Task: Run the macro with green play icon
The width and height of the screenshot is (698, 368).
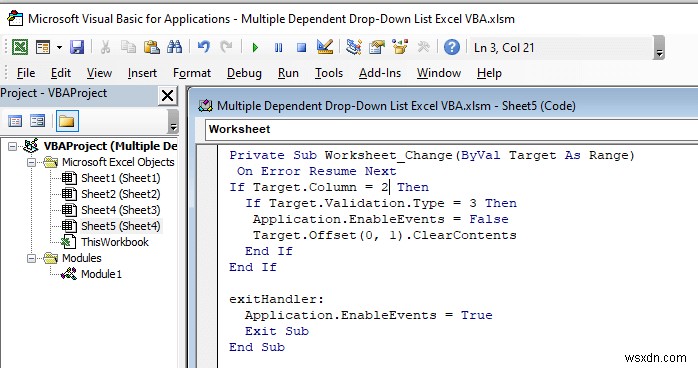Action: [x=255, y=47]
